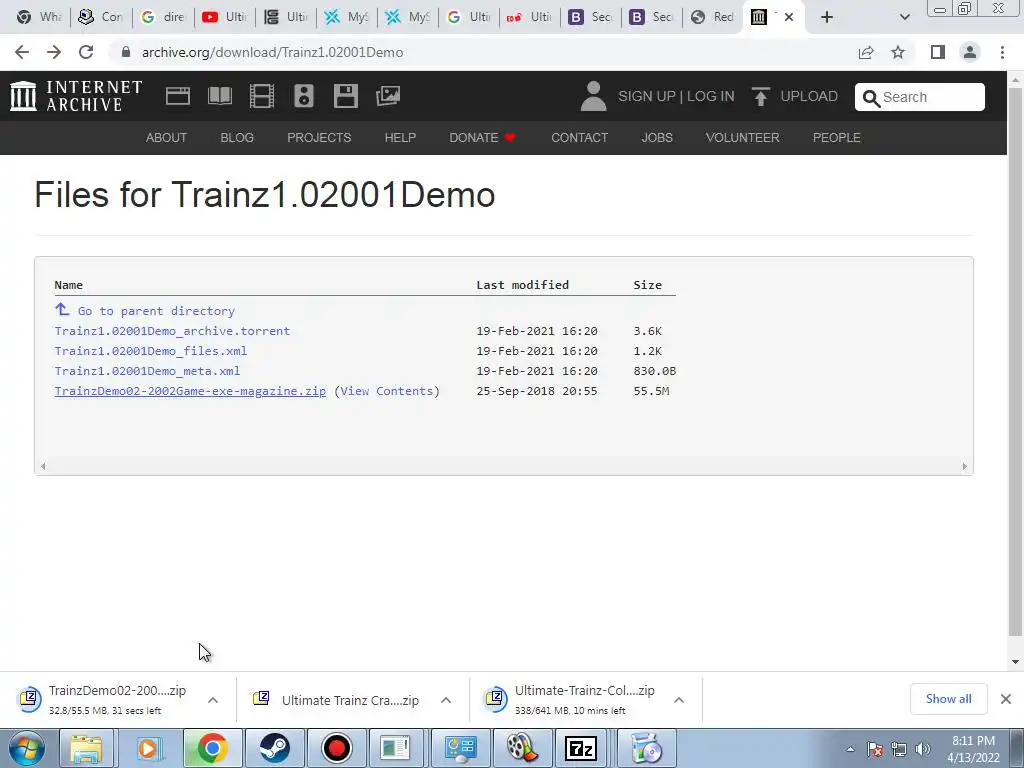Close the downloads bar
Viewport: 1024px width, 768px height.
pos(1006,699)
